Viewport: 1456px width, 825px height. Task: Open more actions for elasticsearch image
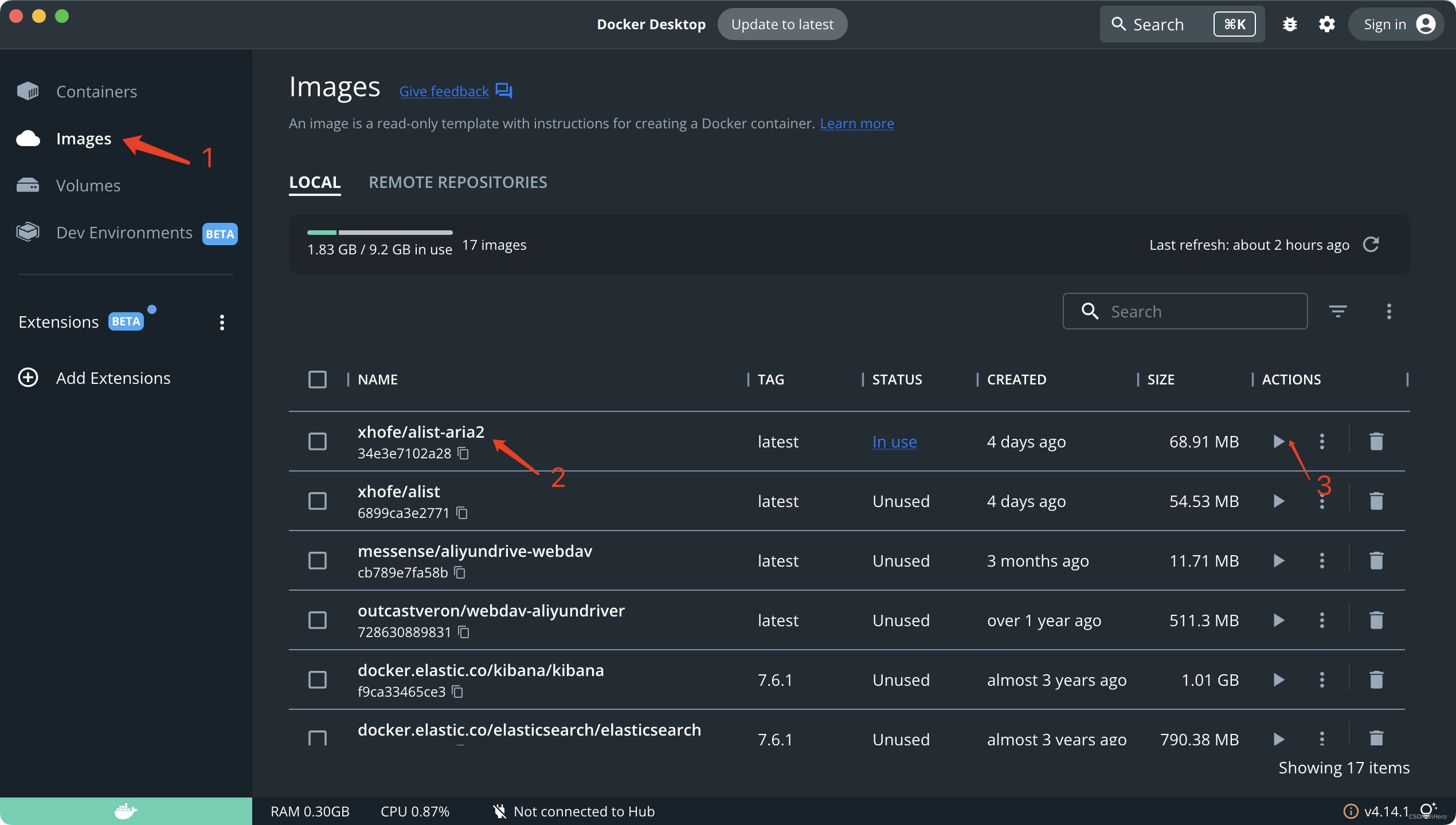(x=1322, y=738)
